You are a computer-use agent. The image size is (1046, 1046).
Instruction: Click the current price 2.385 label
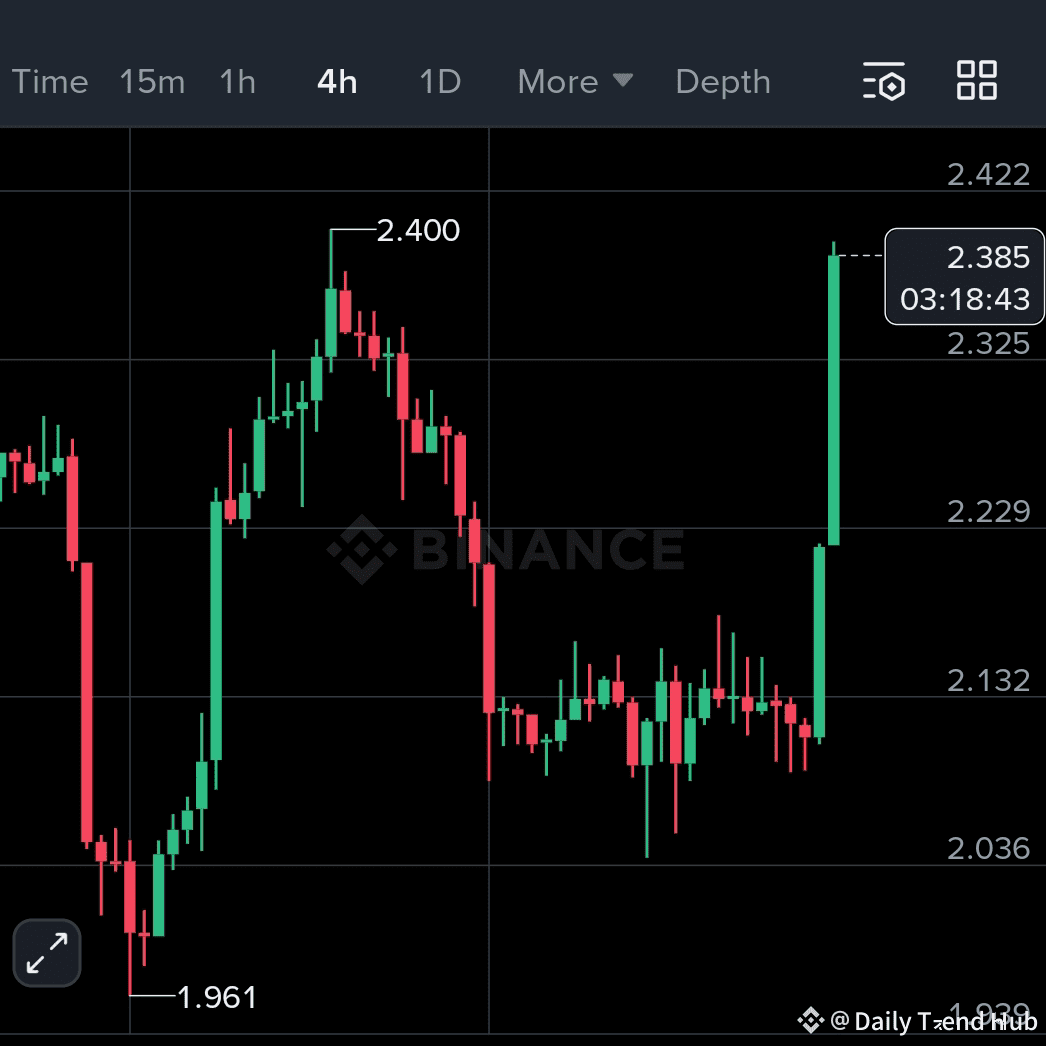click(988, 257)
